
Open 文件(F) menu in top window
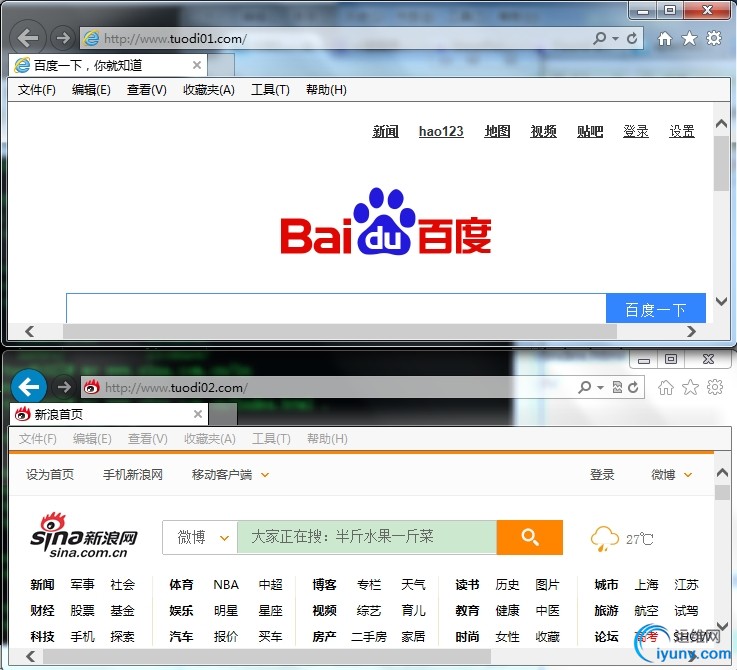pyautogui.click(x=37, y=90)
